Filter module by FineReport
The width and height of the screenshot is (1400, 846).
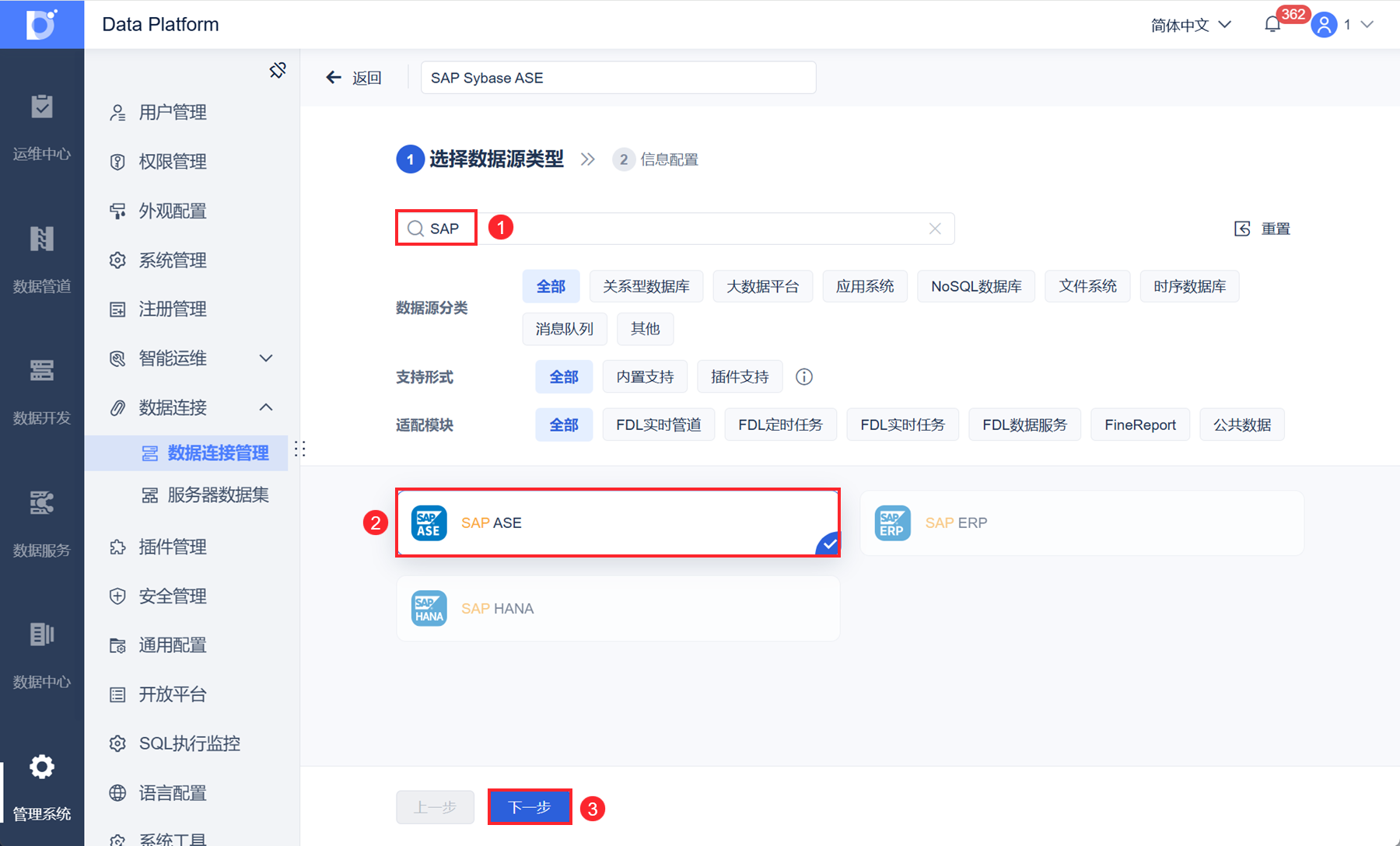(x=1140, y=425)
